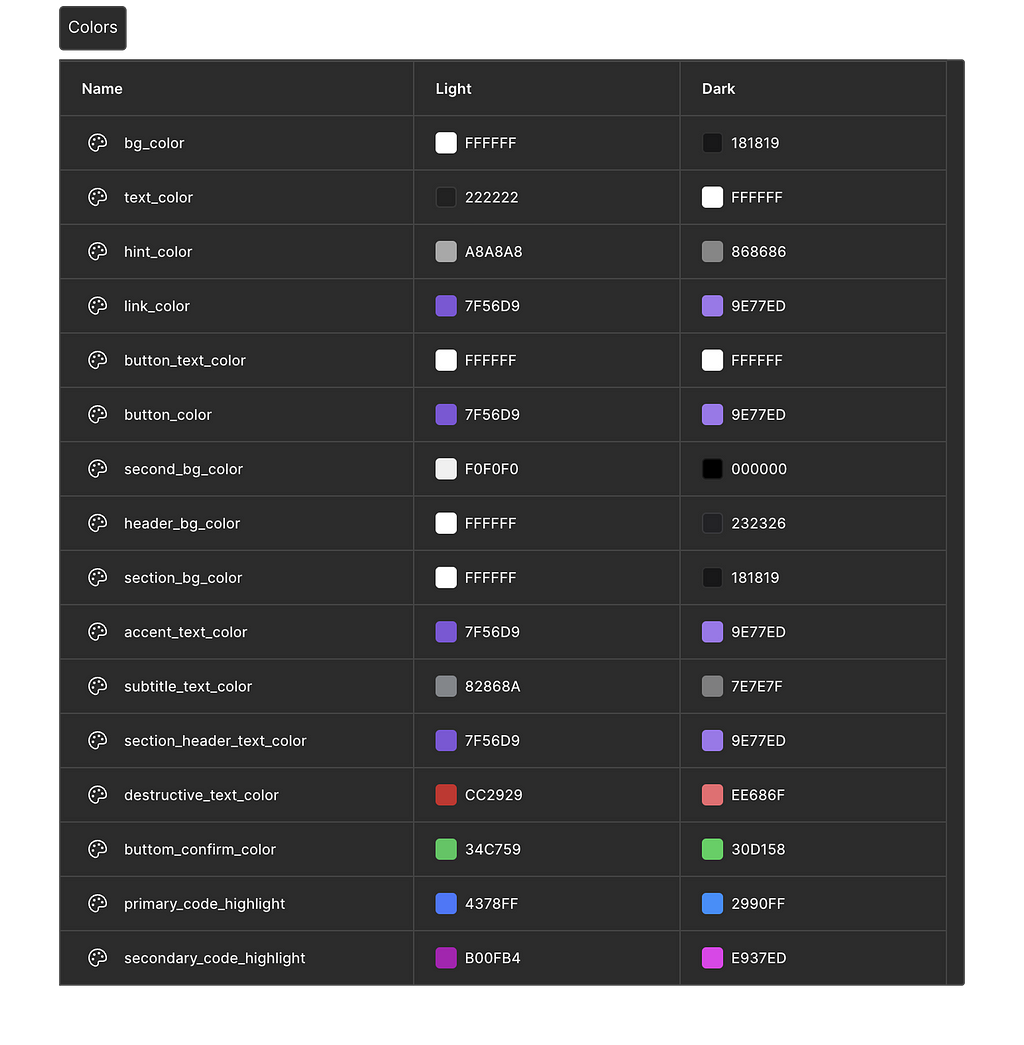
Task: Click the palette icon beside accent_text_color
Action: pyautogui.click(x=97, y=632)
